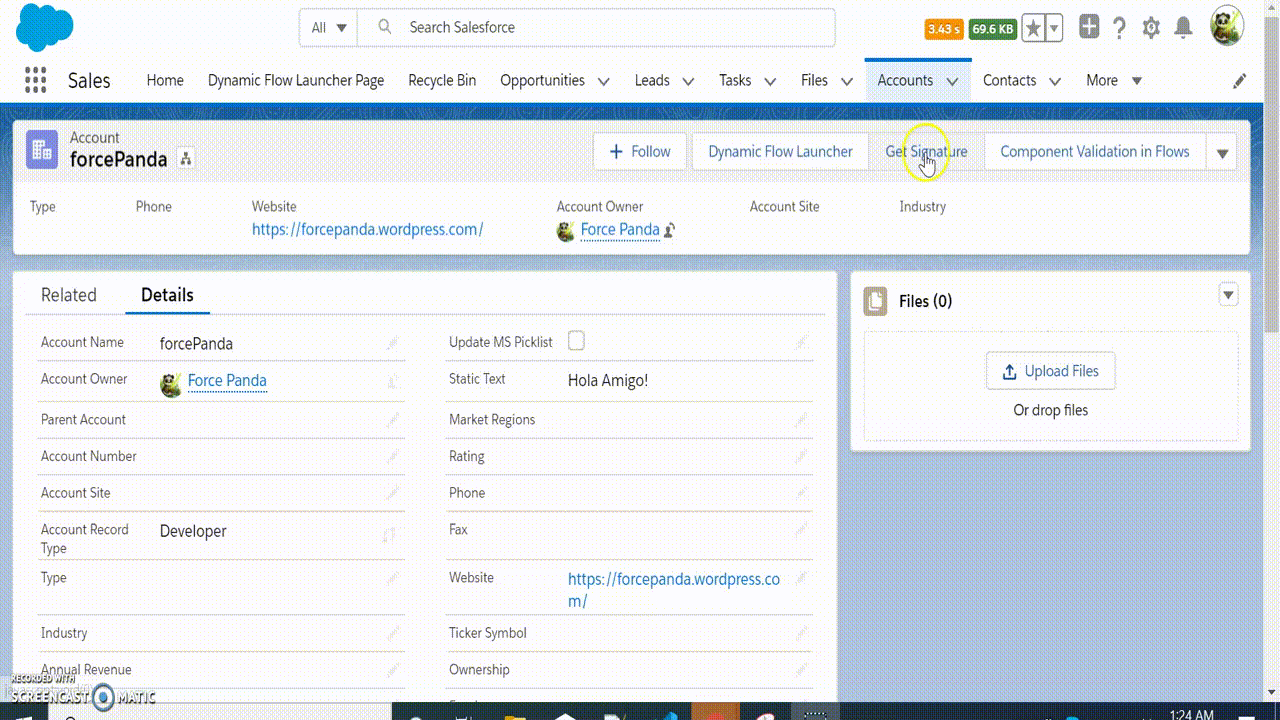Expand the Accounts tab chevron
The image size is (1280, 720).
(x=952, y=81)
